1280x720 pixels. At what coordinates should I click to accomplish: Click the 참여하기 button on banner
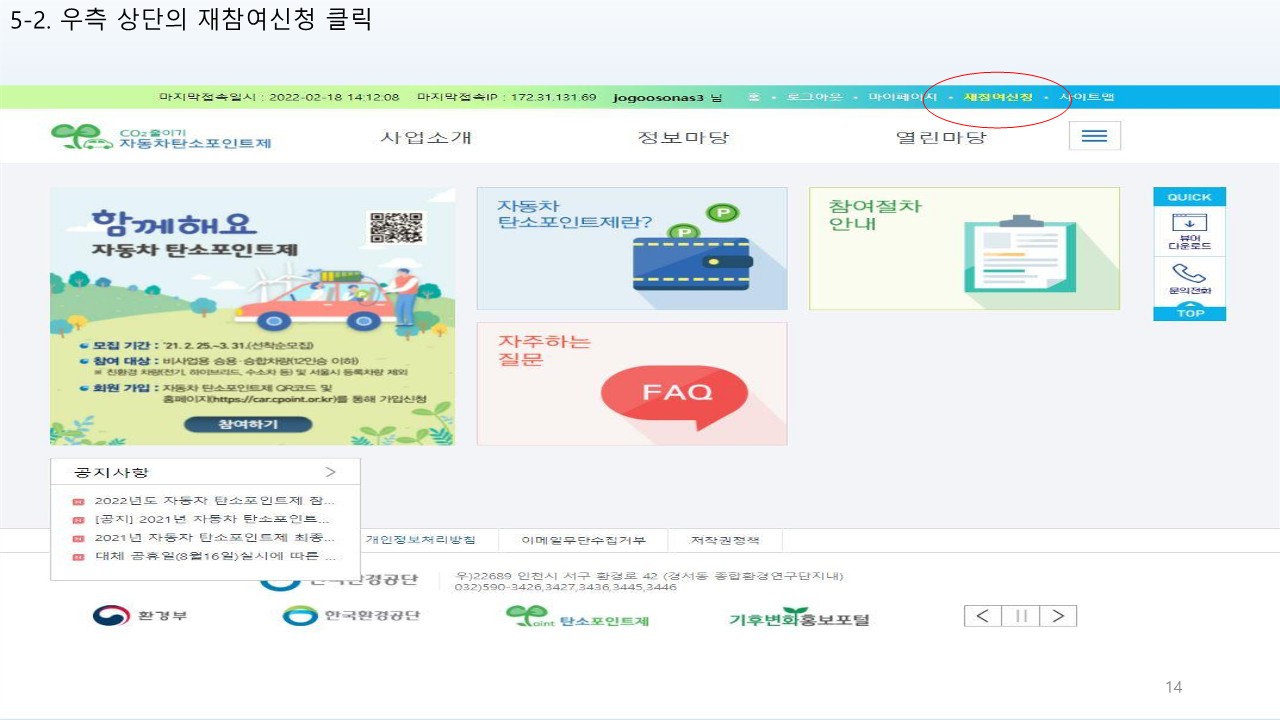point(248,424)
